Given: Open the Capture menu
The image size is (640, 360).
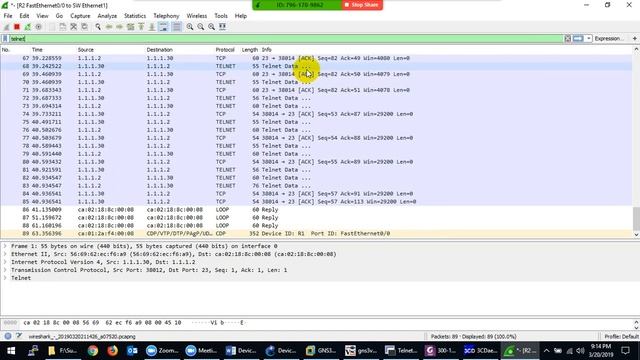Looking at the screenshot, I should (80, 16).
